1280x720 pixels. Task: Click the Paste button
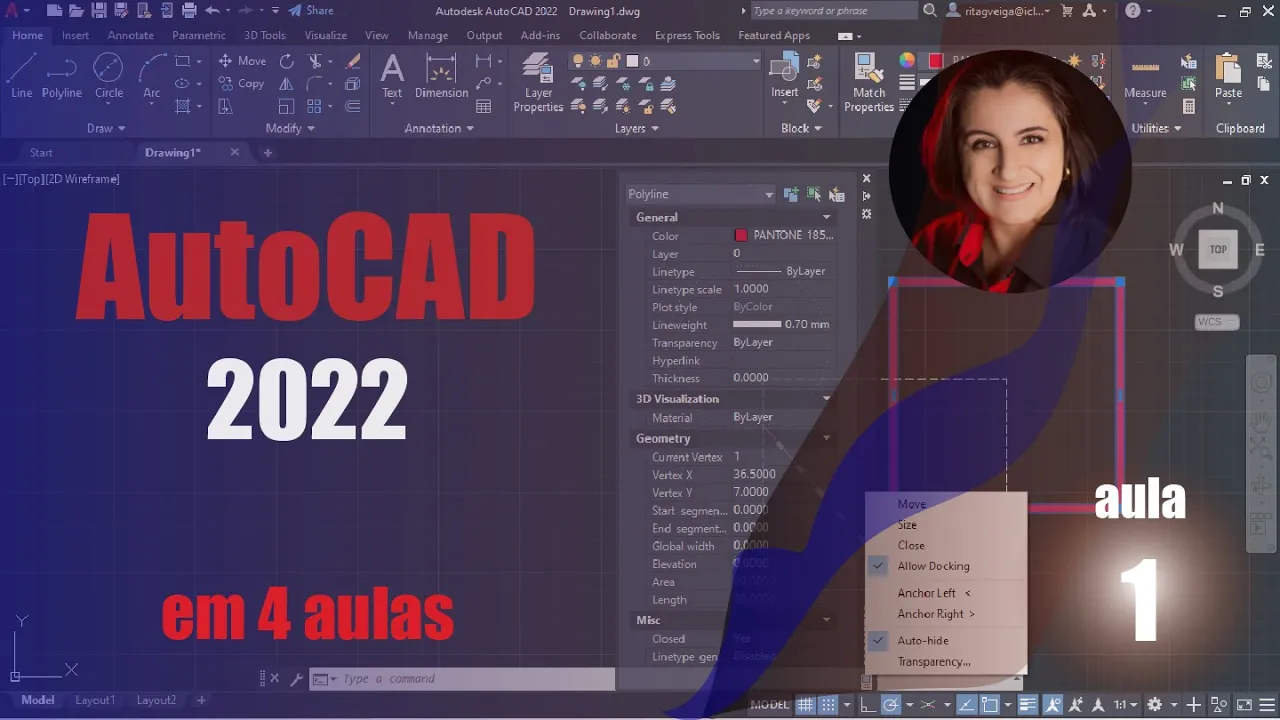point(1228,76)
